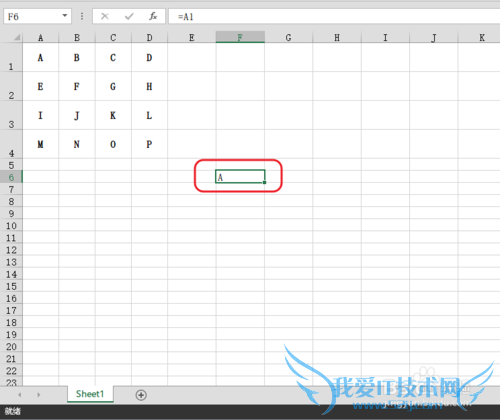Click the Select All corner triangle
Viewport: 500px width, 420px height.
pyautogui.click(x=16, y=38)
